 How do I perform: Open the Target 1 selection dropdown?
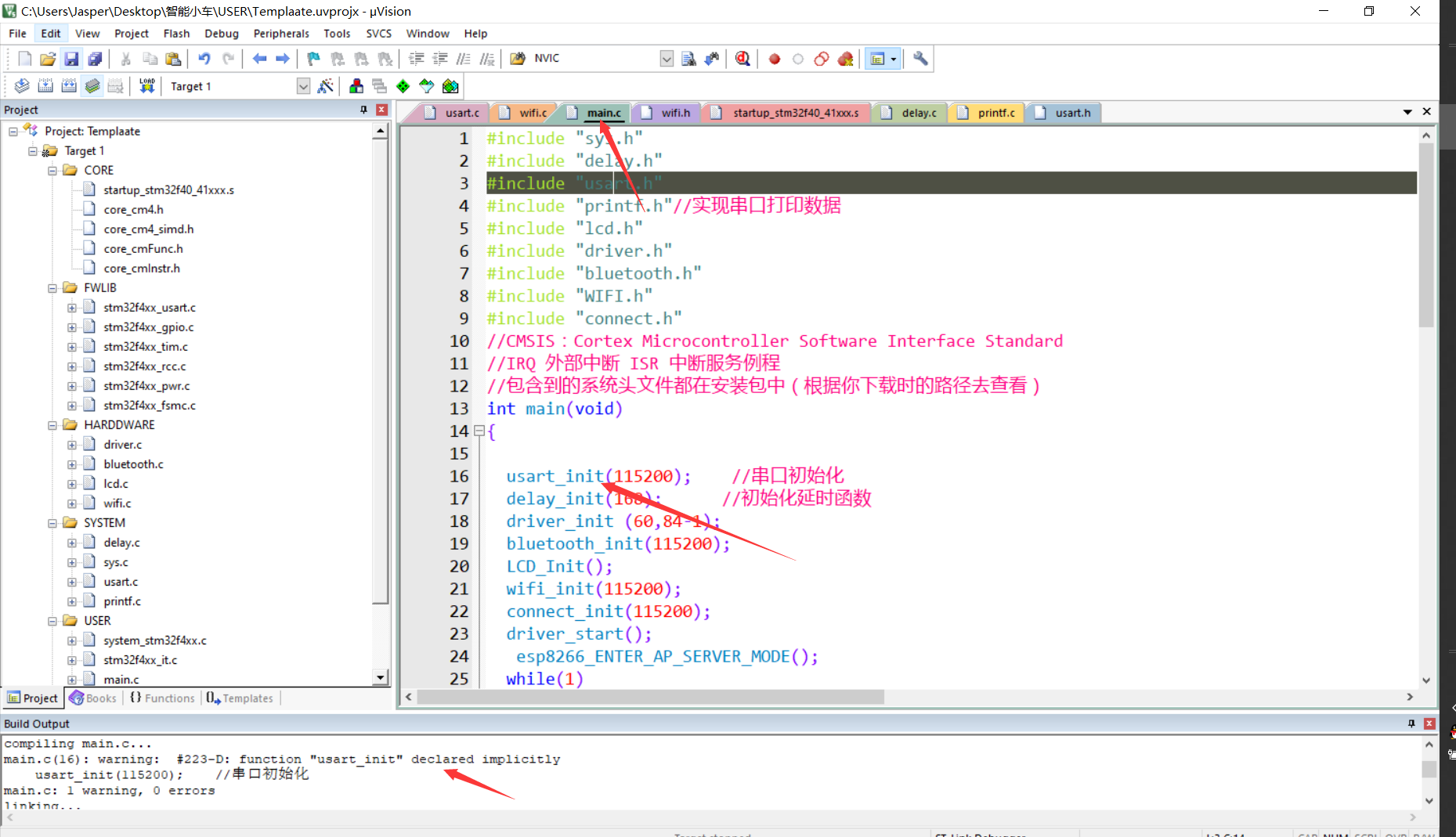pos(303,86)
